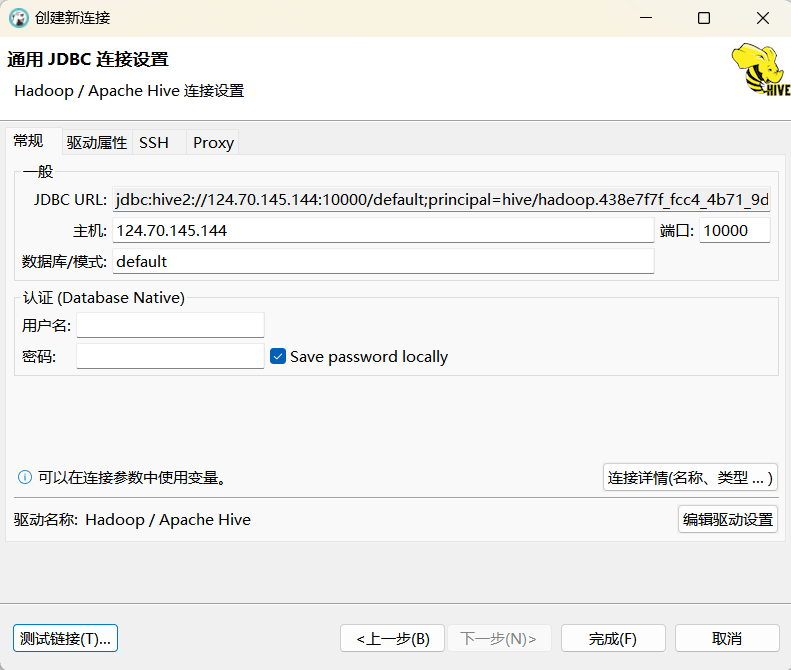Click the DBeaver app icon in title bar
This screenshot has height=670, width=791.
(19, 18)
